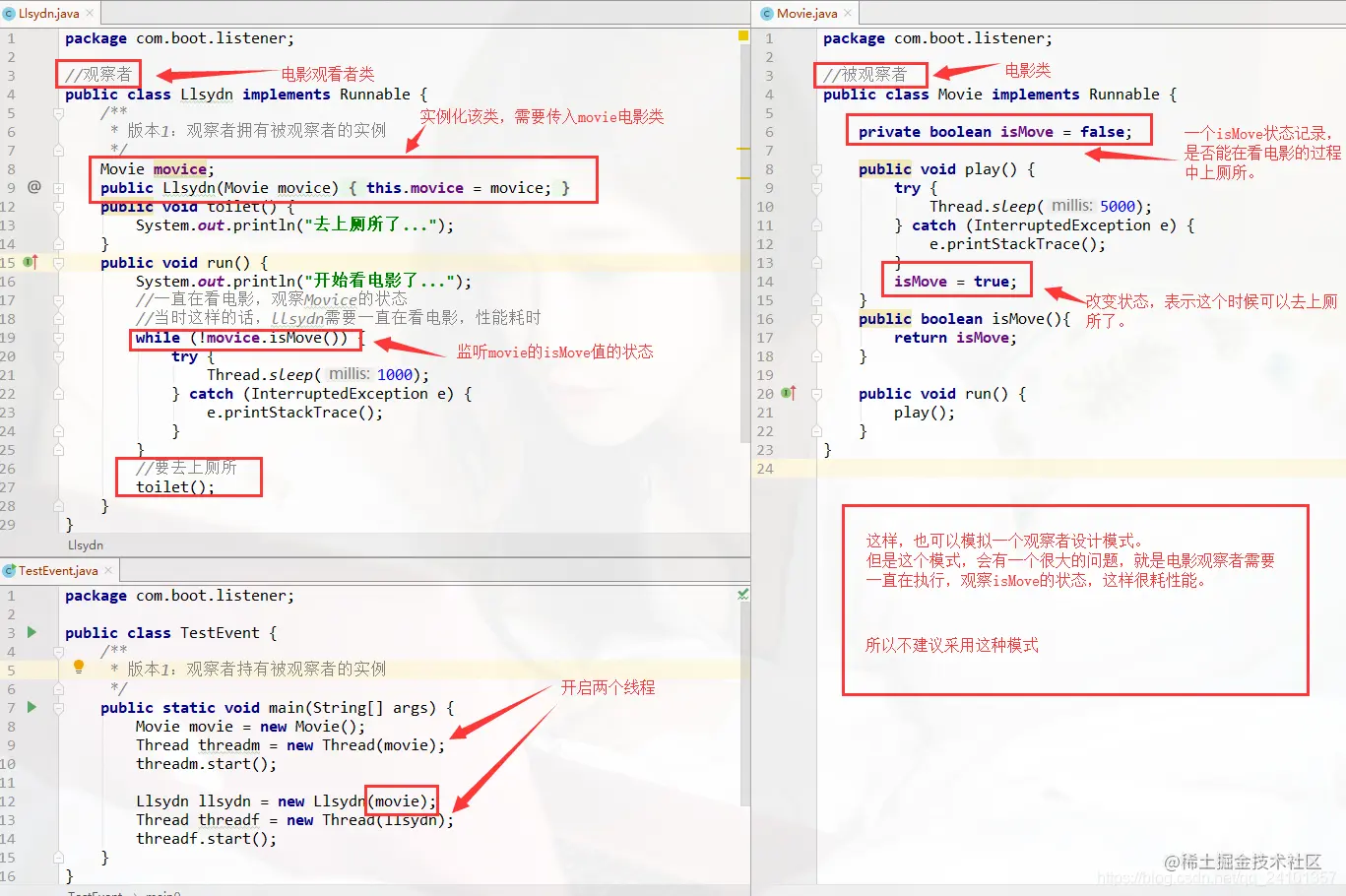
Task: Switch to the TestEvent.java editor tab
Action: [x=58, y=570]
